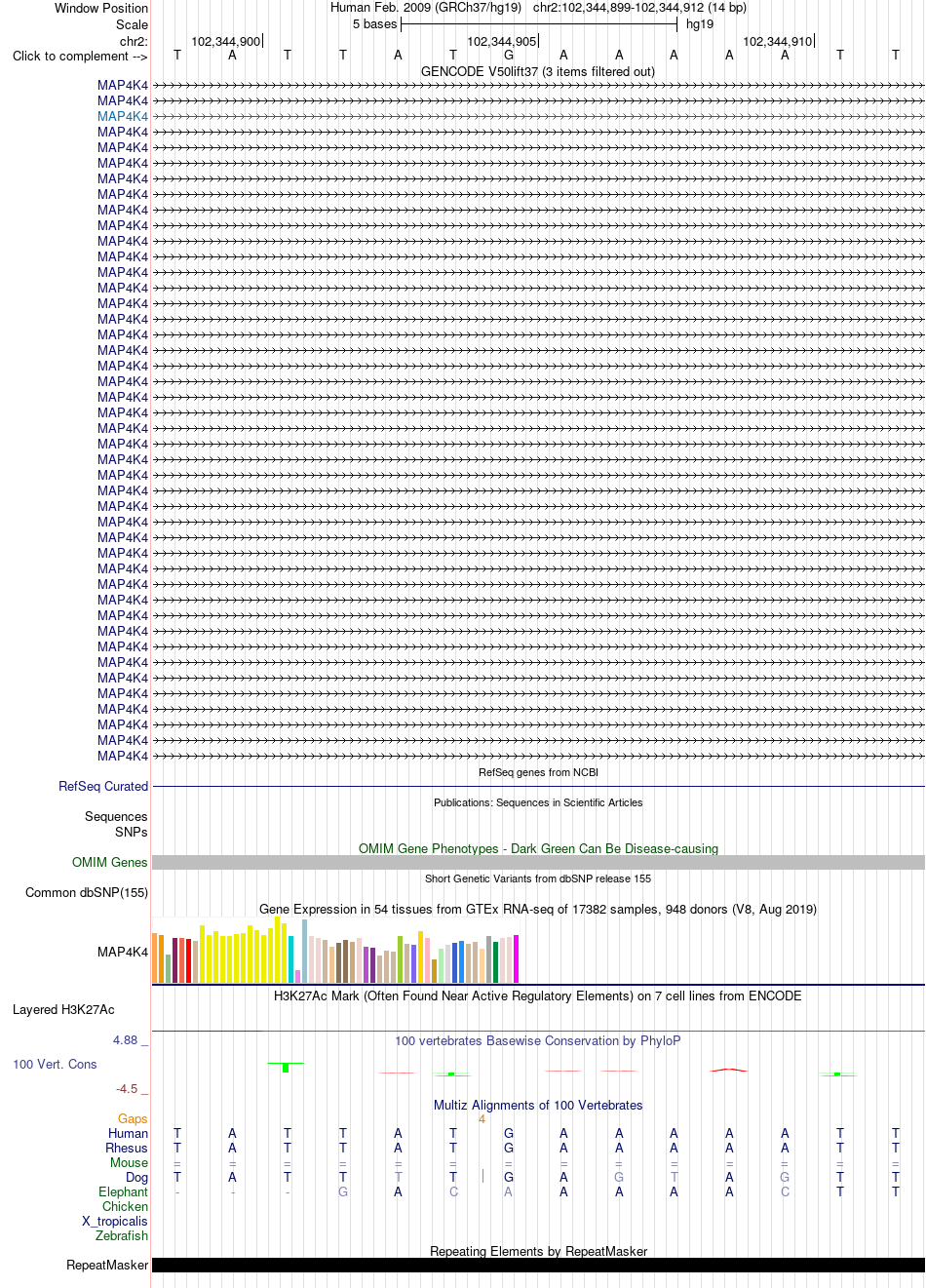Select the highlighted light-blue MAP4K4 transcript label

click(123, 117)
